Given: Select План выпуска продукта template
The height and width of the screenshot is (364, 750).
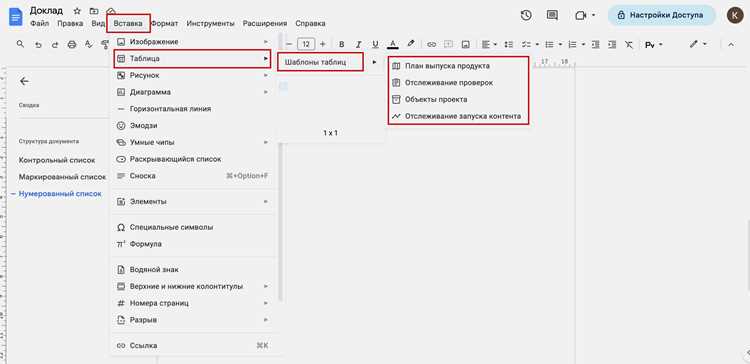Looking at the screenshot, I should (459, 66).
